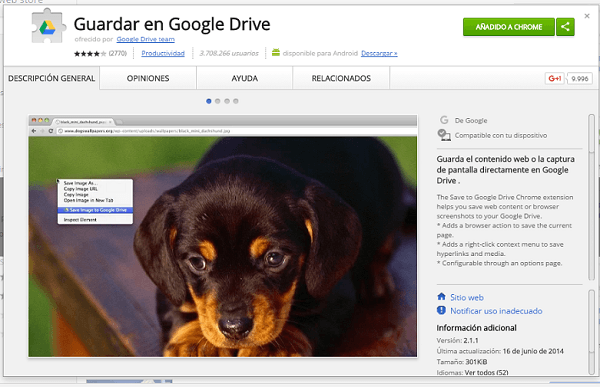This screenshot has width=600, height=387.
Task: Click the Guardar en Google Drive title
Action: pyautogui.click(x=172, y=24)
